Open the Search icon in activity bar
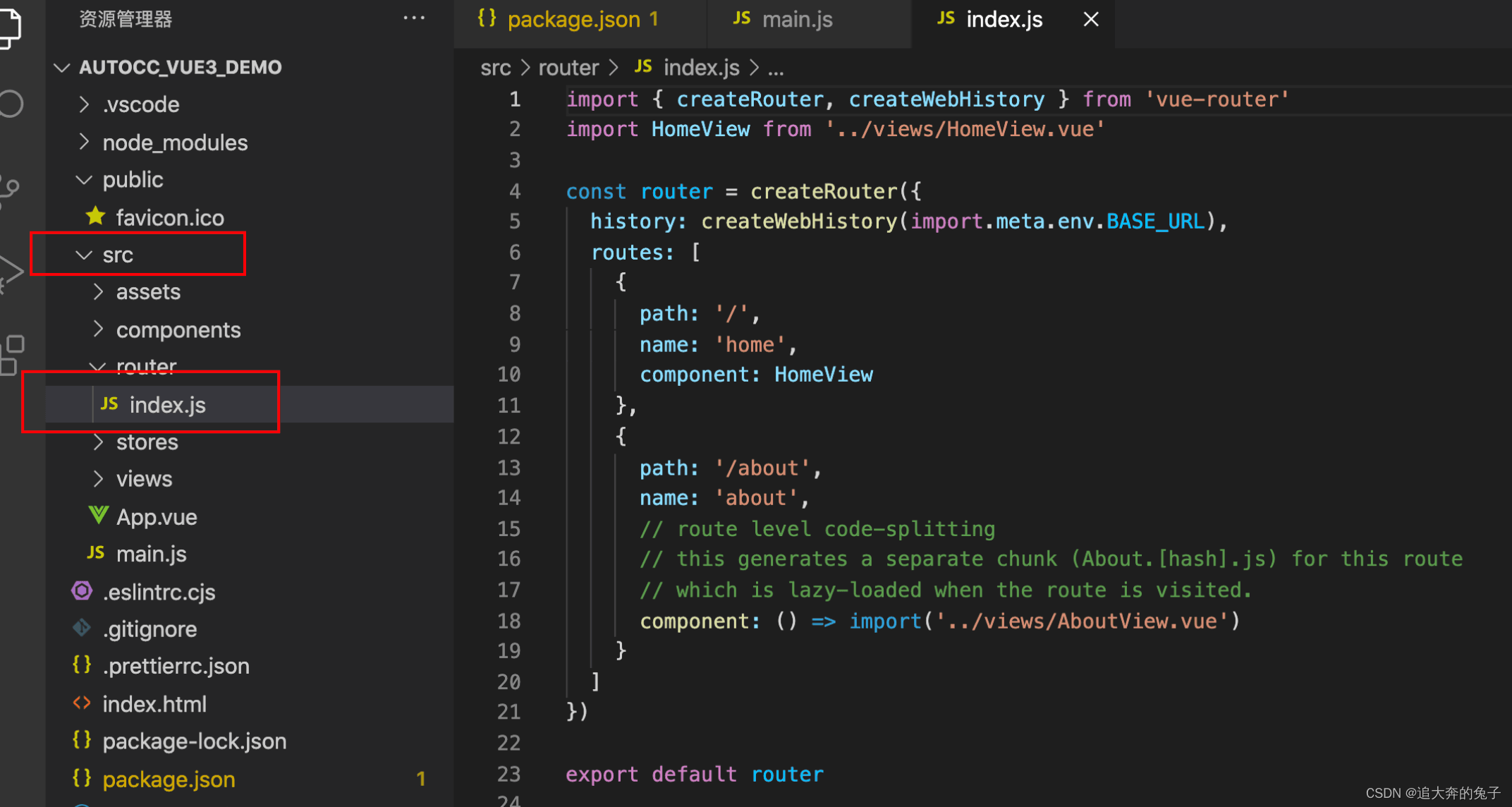Image resolution: width=1512 pixels, height=807 pixels. [x=10, y=104]
